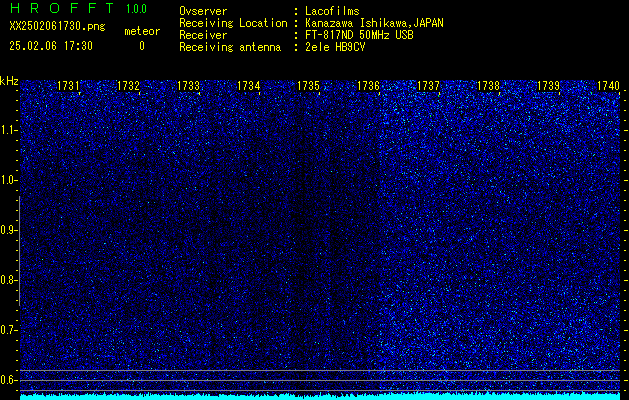
Task: Click filename XX2502061730.png
Action: (x=57, y=27)
